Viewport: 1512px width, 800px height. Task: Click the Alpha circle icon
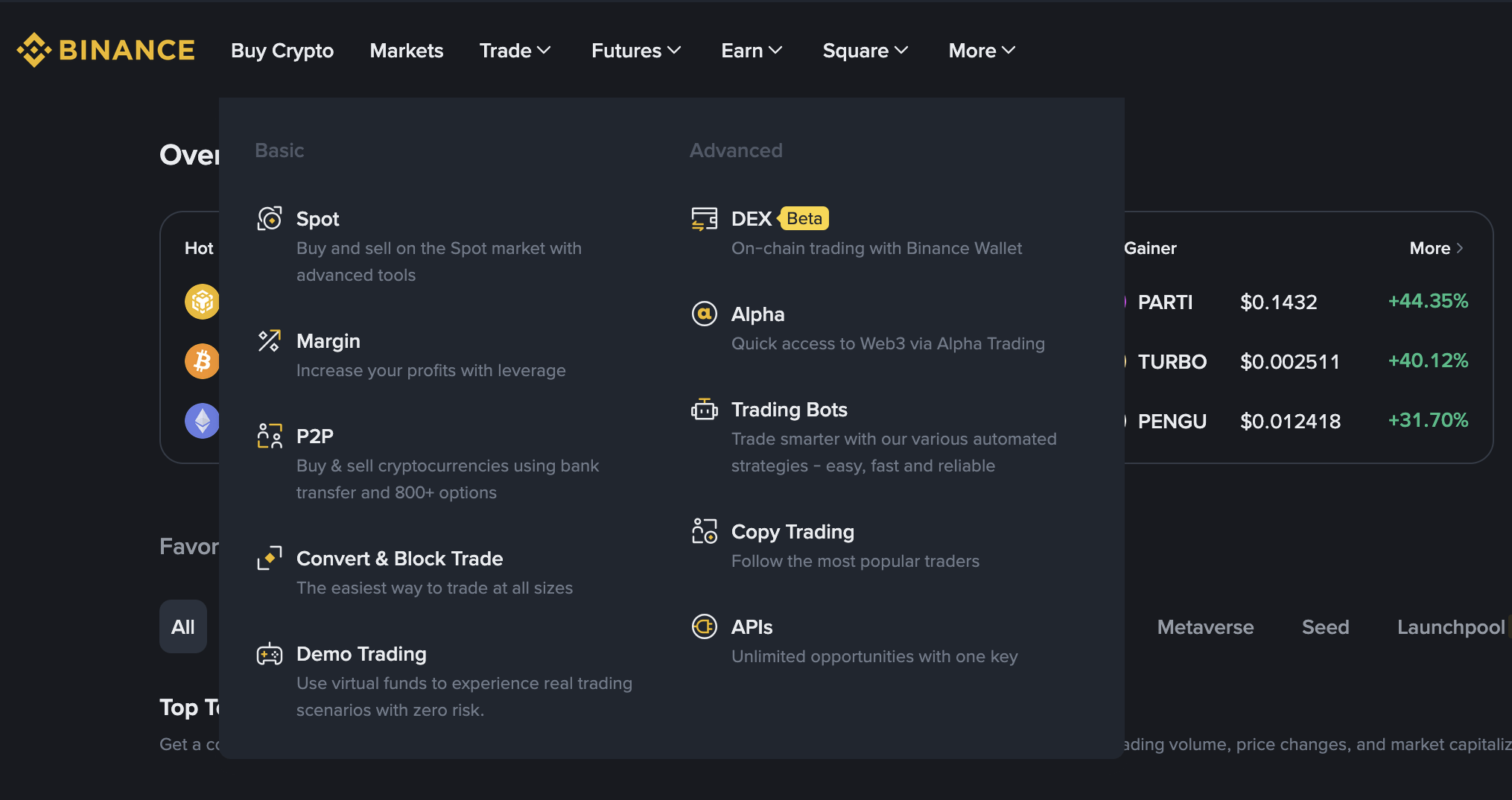click(705, 314)
